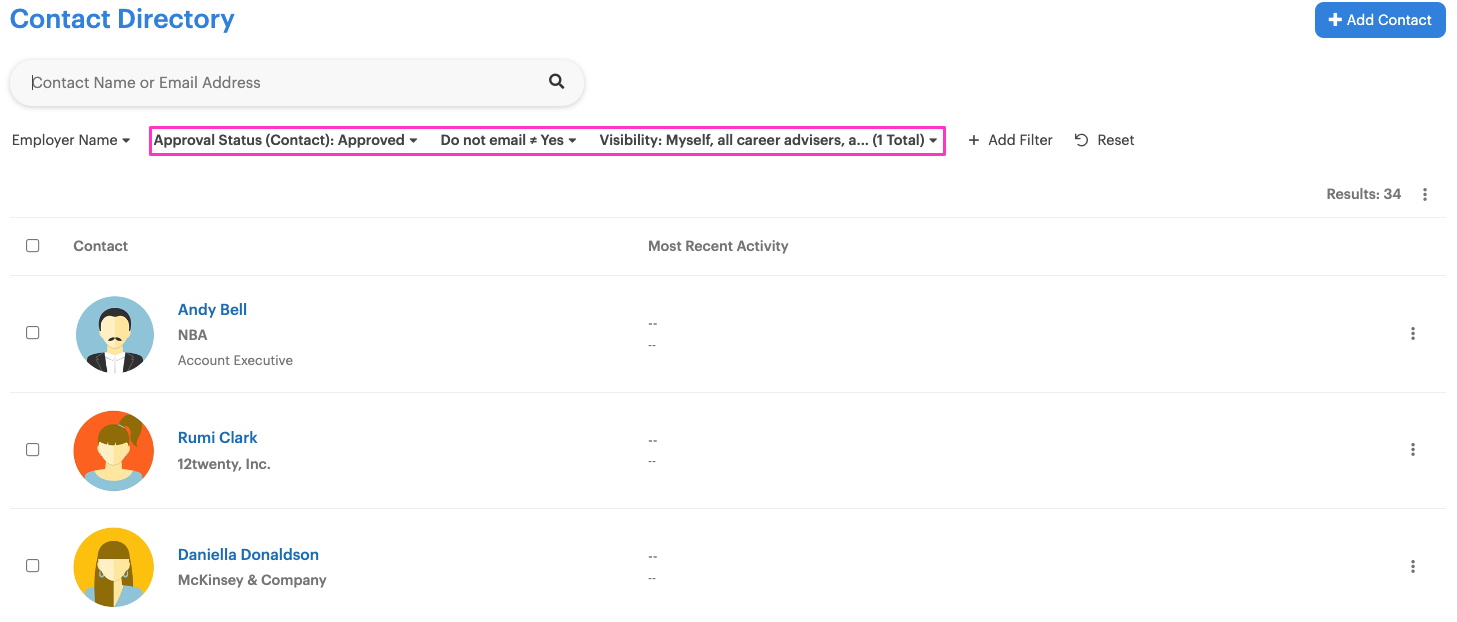Expand the Employer Name filter dropdown
The image size is (1457, 622).
click(71, 140)
